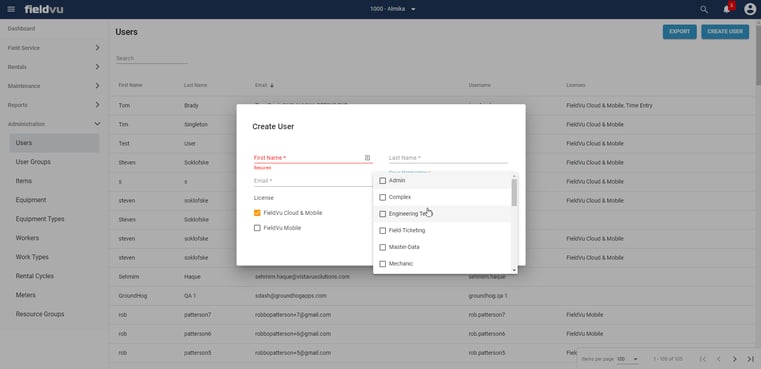Check the Mechanic role checkbox
761x369 pixels.
382,264
